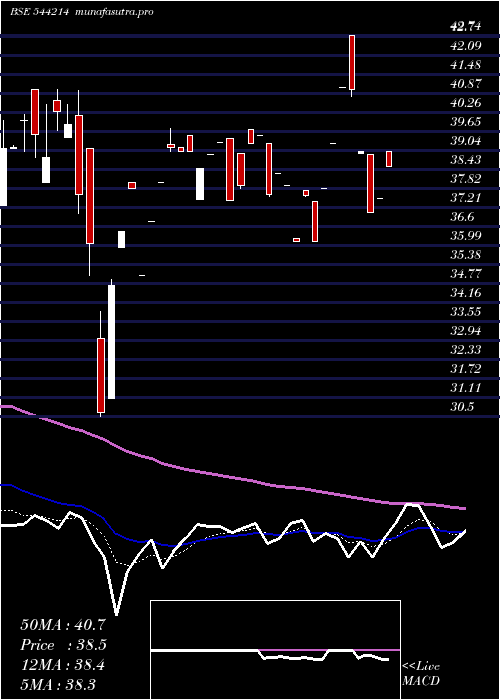
Task: Click the 33.55 price label
Action: (x=466, y=312)
